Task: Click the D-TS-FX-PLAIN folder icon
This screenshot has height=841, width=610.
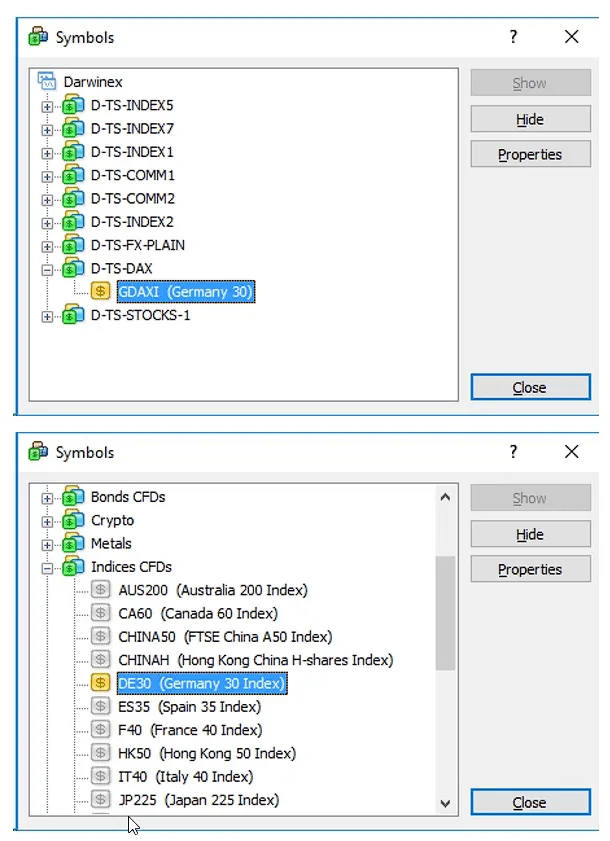Action: (x=73, y=245)
